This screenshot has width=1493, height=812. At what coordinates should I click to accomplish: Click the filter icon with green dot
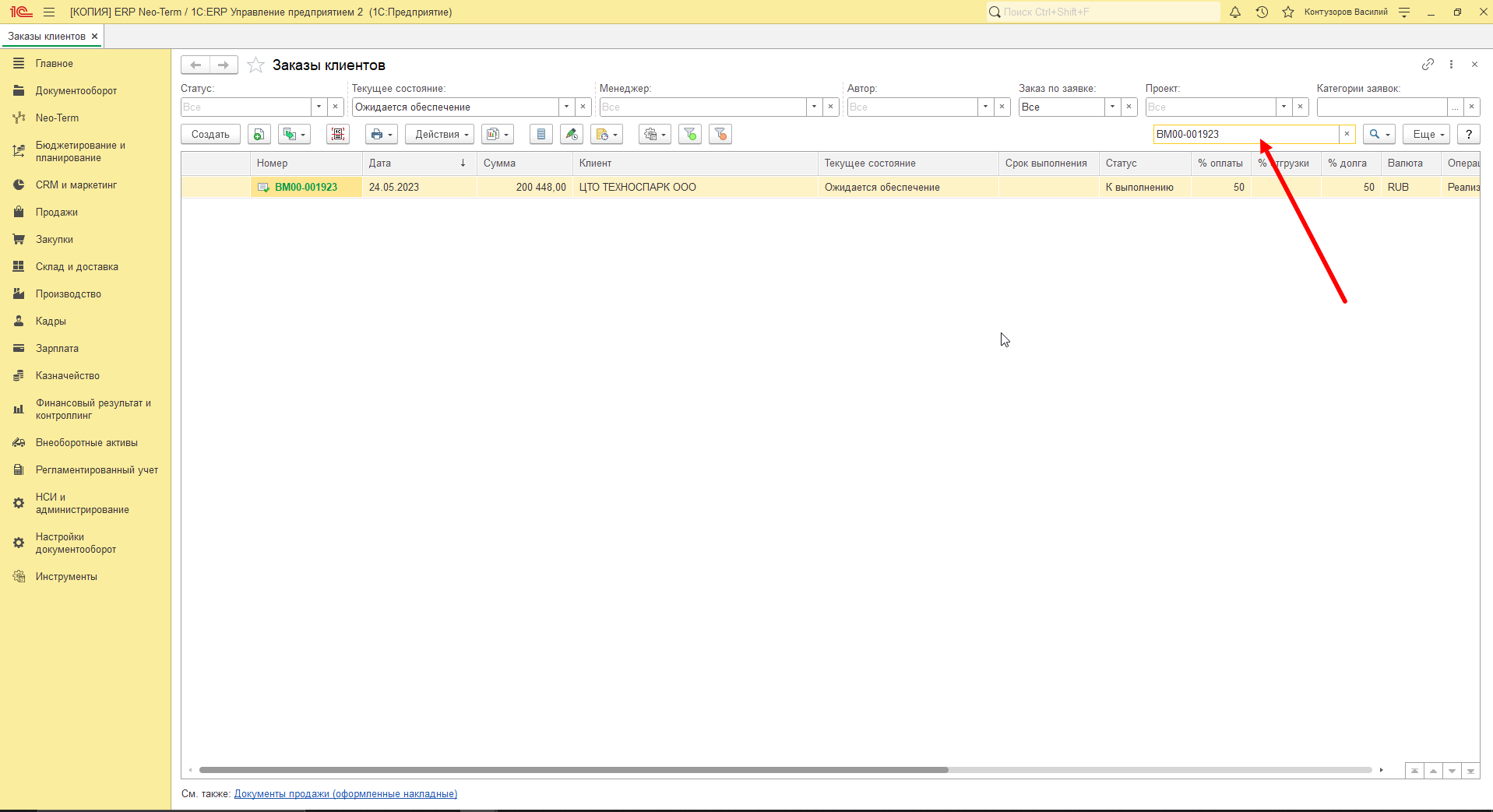(690, 134)
